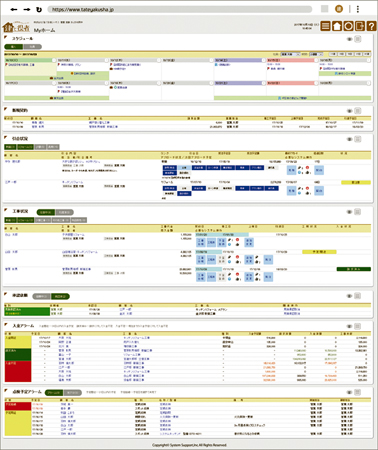Go to home via the brown house icon
This screenshot has width=378, height=450.
[x=337, y=26]
